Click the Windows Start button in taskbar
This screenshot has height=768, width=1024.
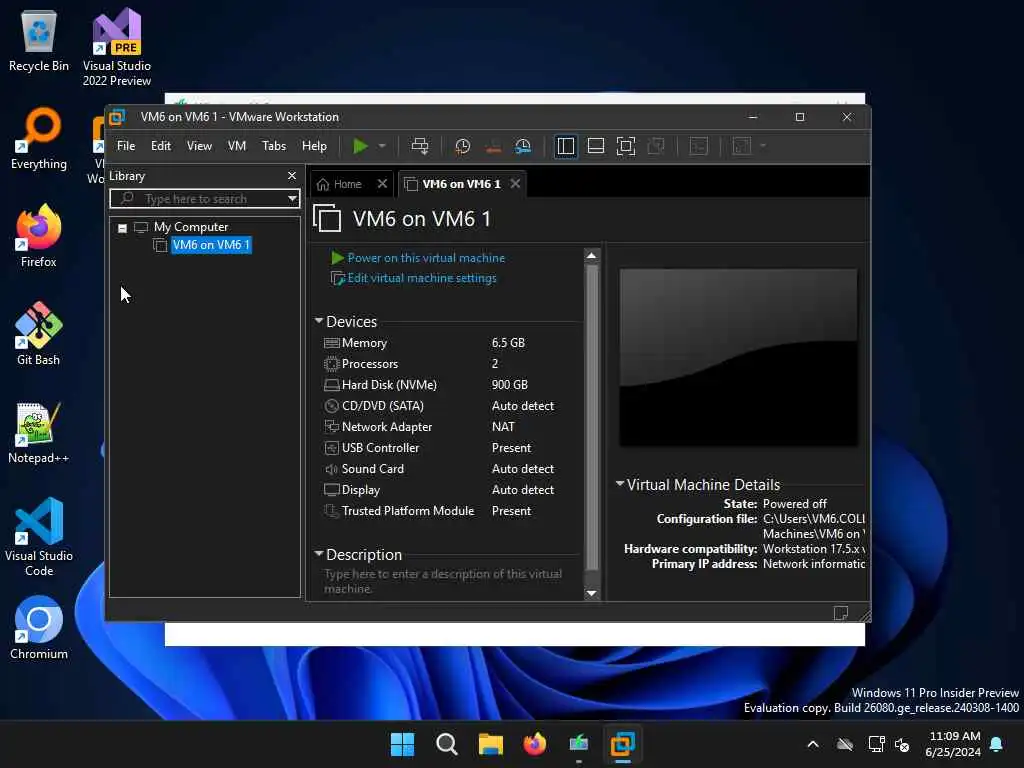(402, 744)
